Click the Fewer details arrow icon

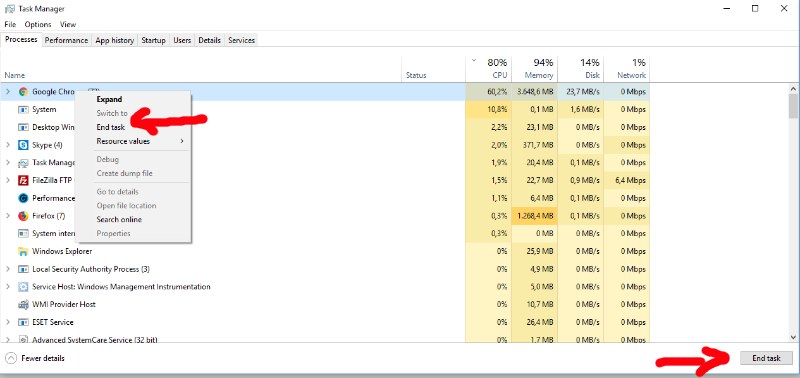(x=11, y=358)
